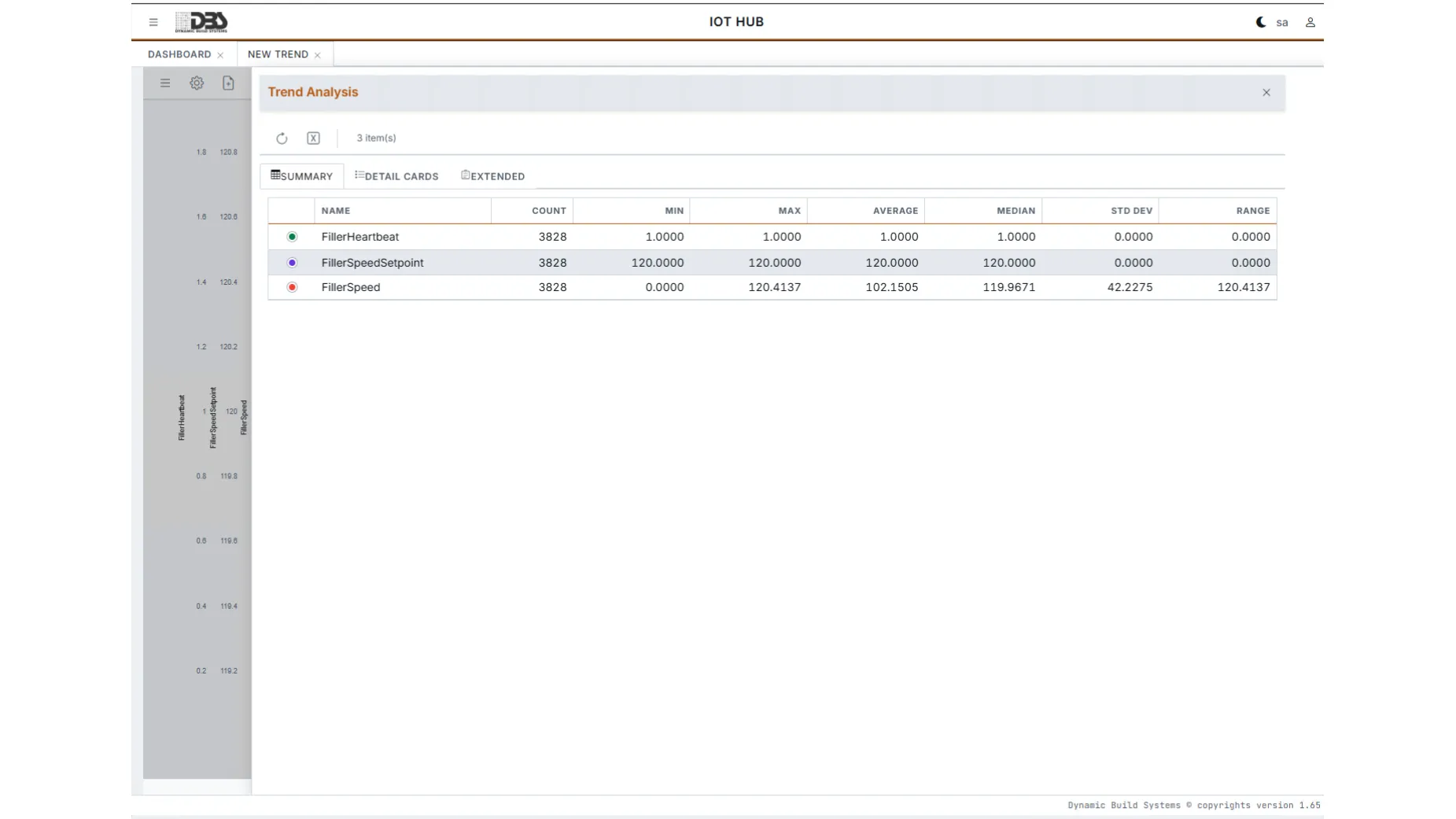Screen dimensions: 1456x819
Task: Switch to the SUMMARY tab
Action: click(302, 176)
